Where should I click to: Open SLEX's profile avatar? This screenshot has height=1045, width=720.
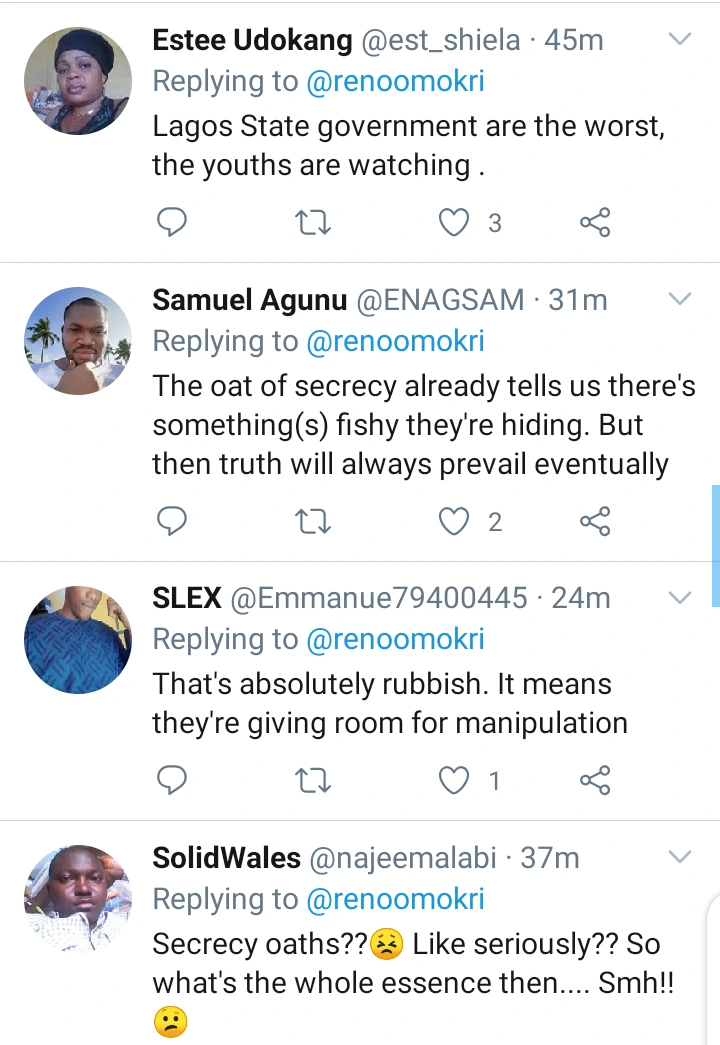coord(78,640)
